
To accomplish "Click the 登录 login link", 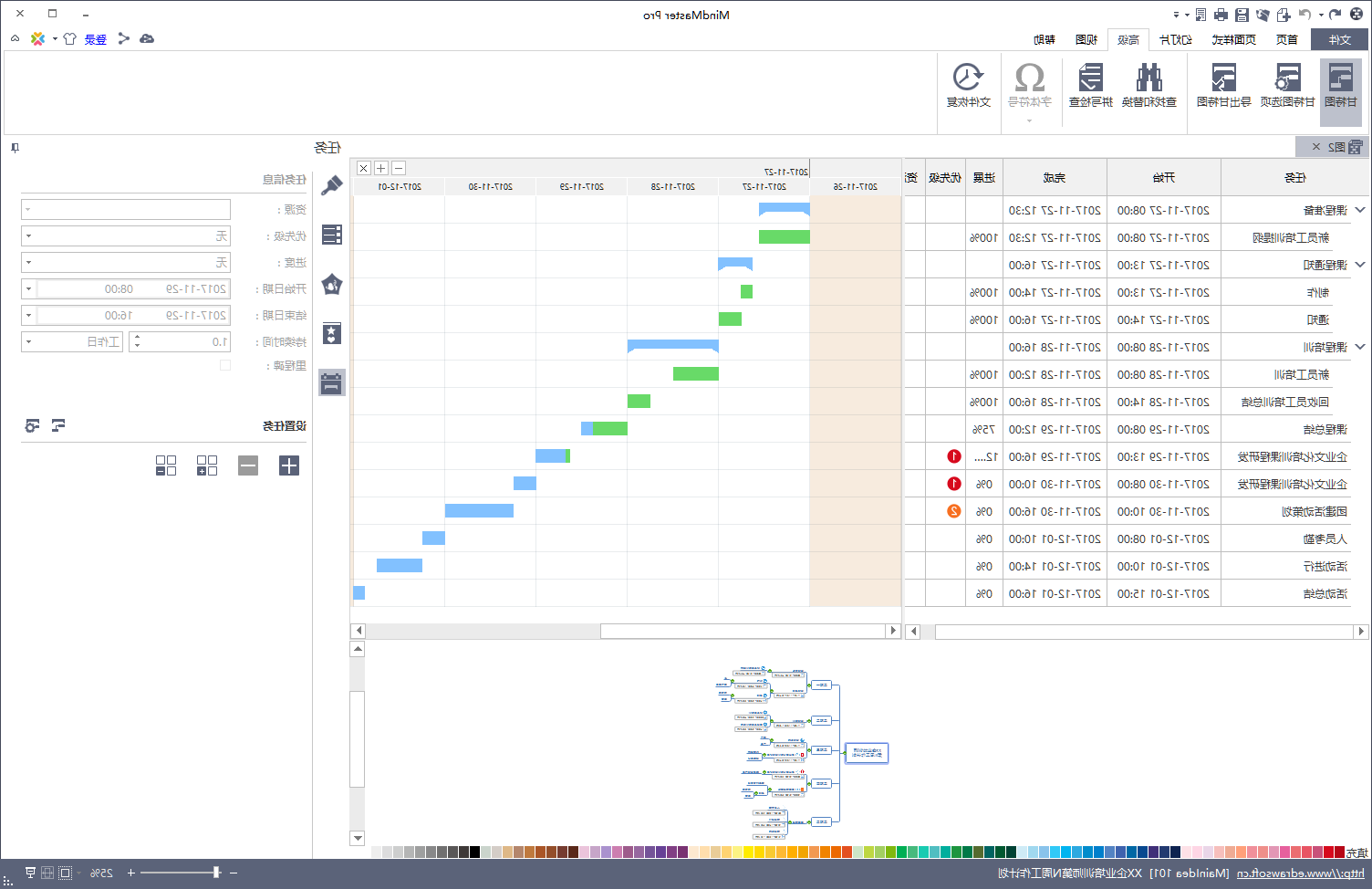I will [x=96, y=39].
